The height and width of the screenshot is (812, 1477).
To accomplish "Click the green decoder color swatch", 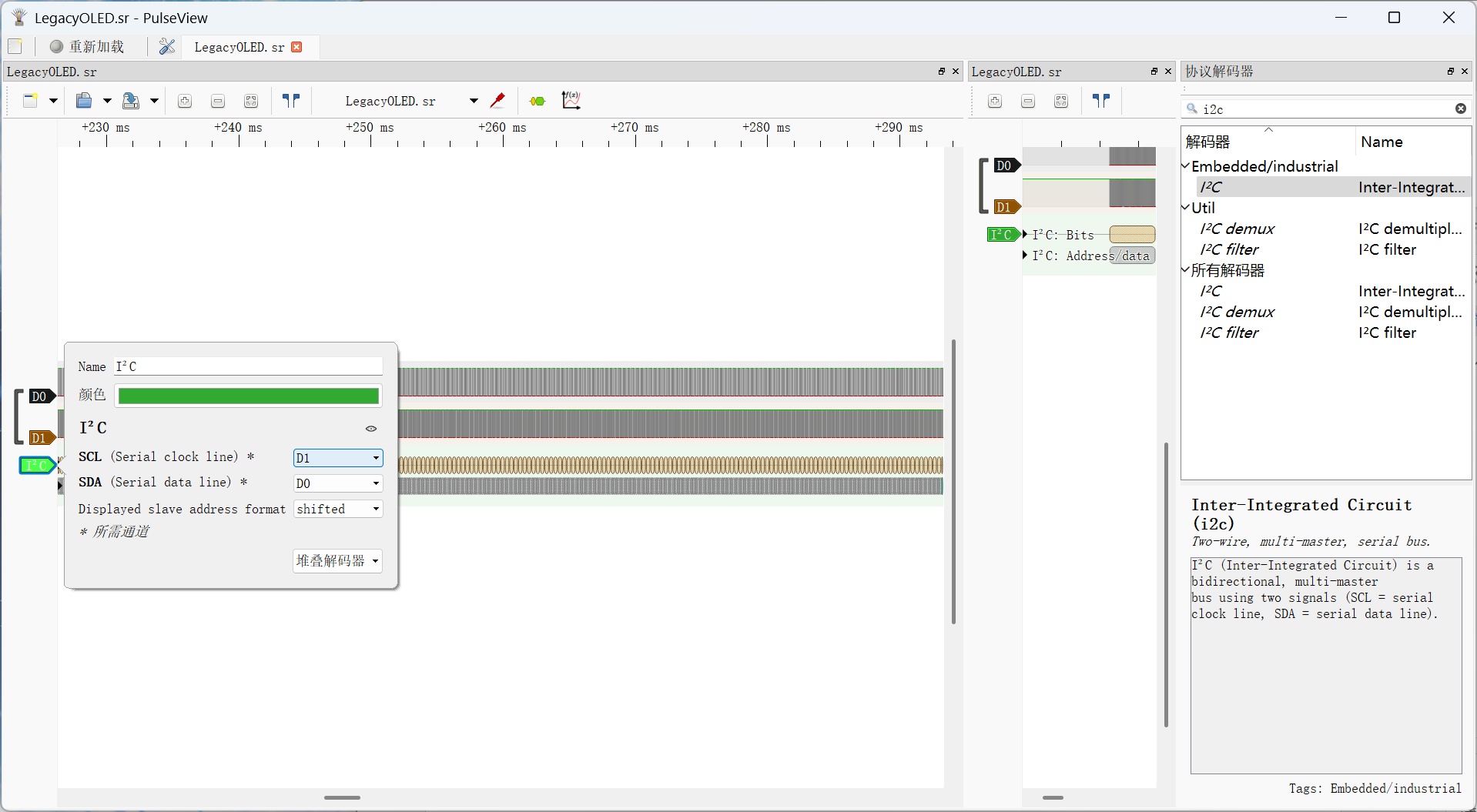I will pyautogui.click(x=248, y=396).
